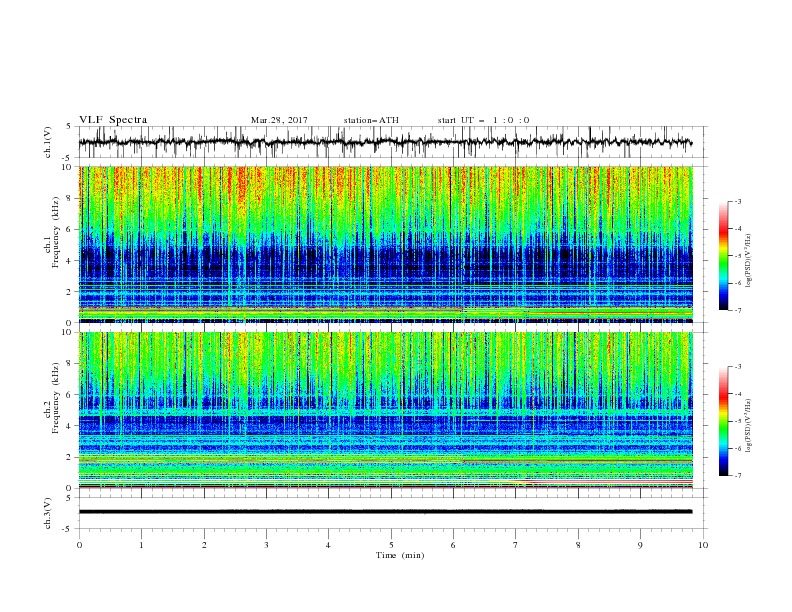This screenshot has height=612, width=792.
Task: Click the ch.3 voltage trace
Action: [385, 512]
